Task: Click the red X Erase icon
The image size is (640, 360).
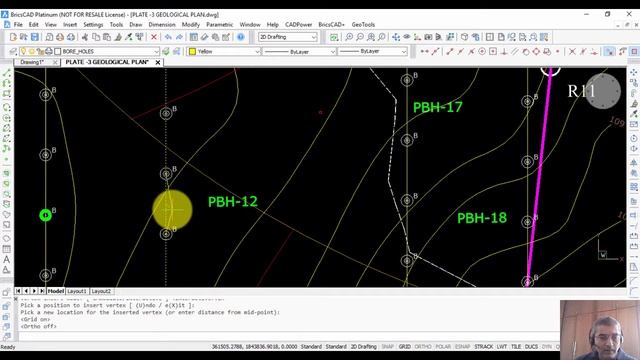Action: (154, 37)
